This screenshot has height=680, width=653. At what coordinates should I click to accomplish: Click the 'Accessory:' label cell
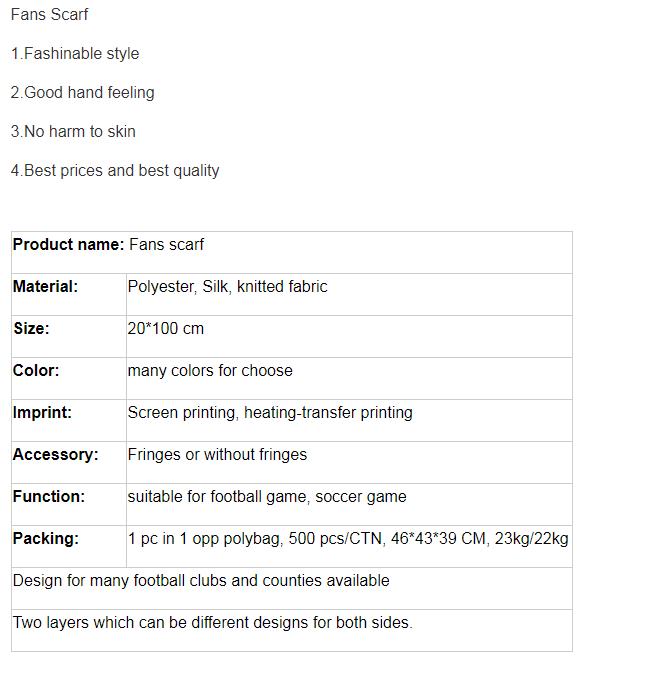point(69,462)
